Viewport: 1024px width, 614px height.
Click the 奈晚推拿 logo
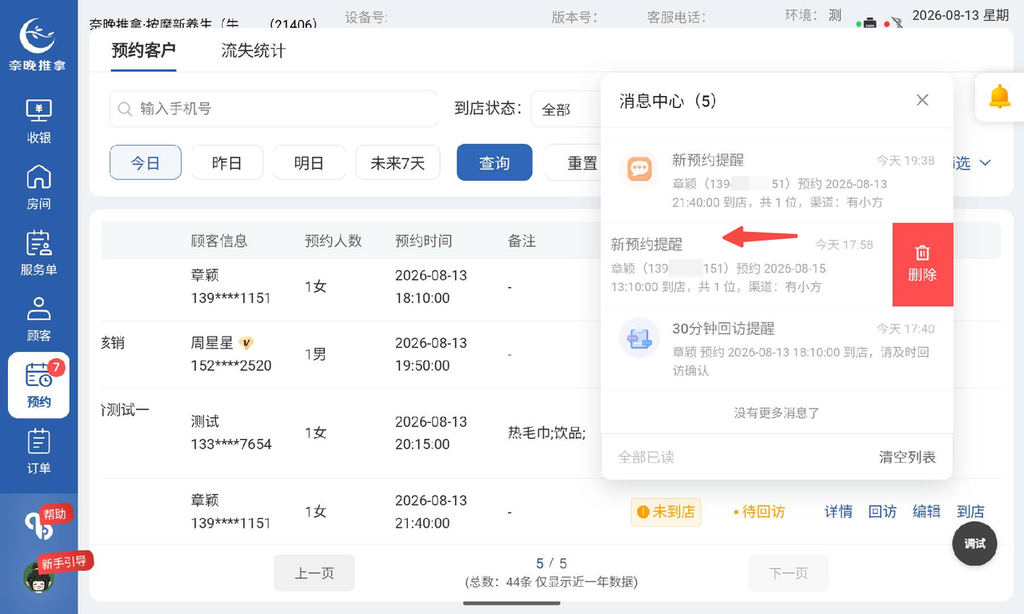coord(38,44)
